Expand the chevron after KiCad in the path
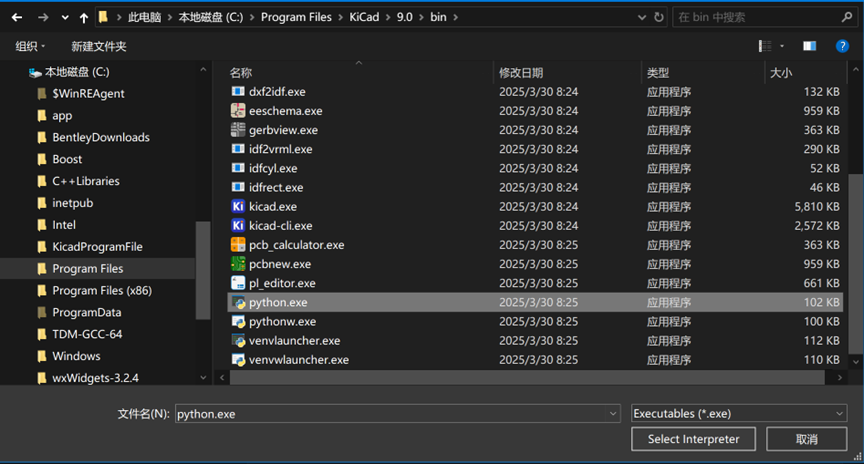Image resolution: width=864 pixels, height=464 pixels. coord(388,18)
